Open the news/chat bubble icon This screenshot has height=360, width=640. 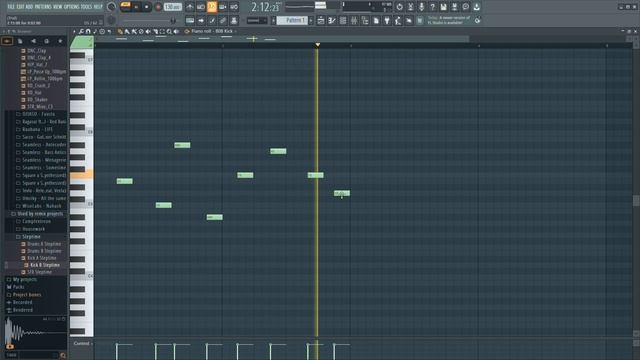point(466,7)
